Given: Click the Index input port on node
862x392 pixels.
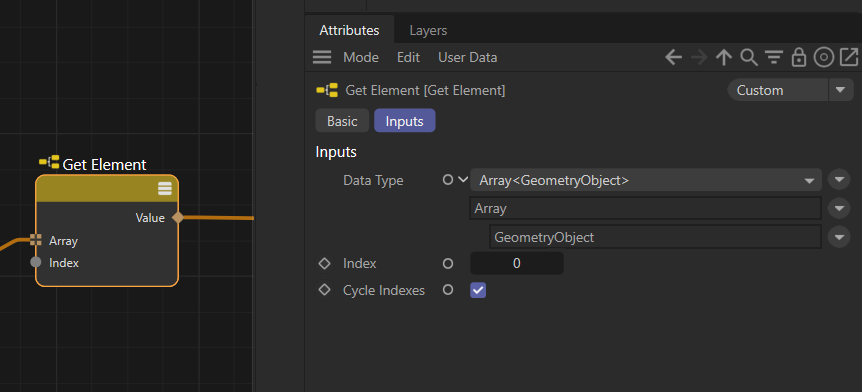Looking at the screenshot, I should [36, 262].
